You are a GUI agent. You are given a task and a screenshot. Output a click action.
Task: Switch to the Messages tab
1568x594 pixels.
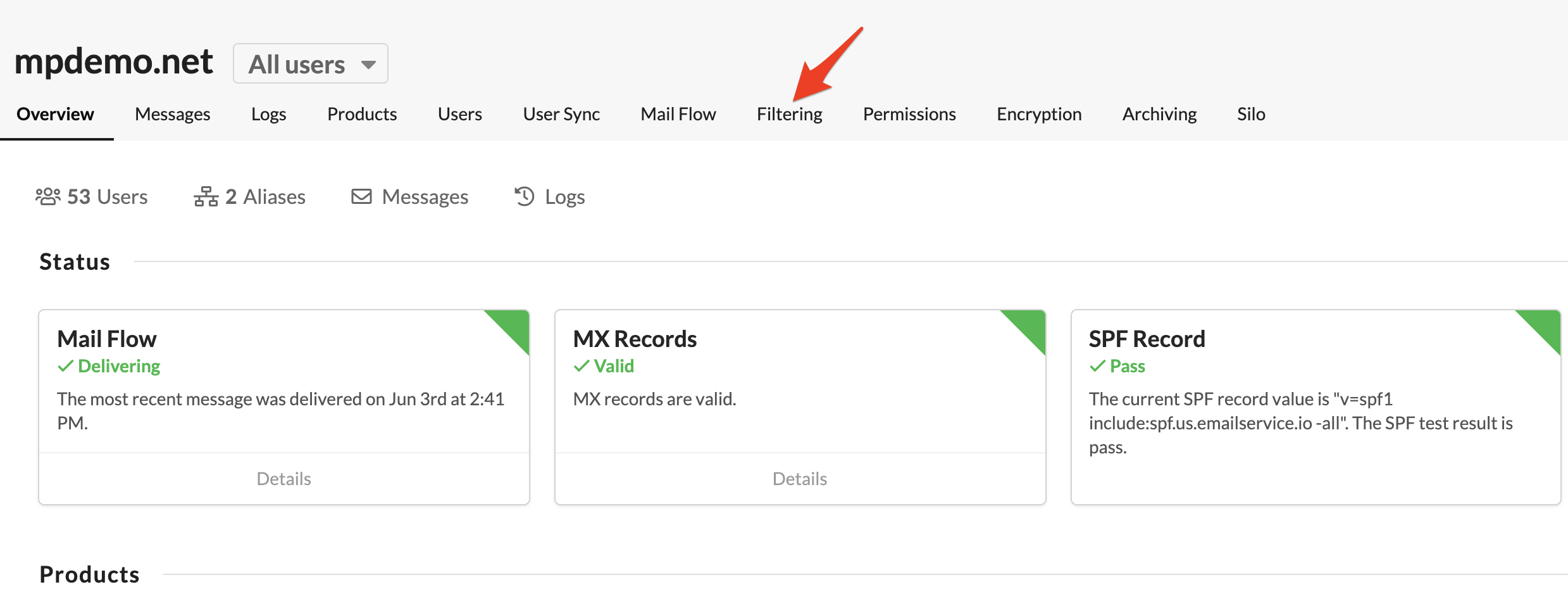[173, 114]
